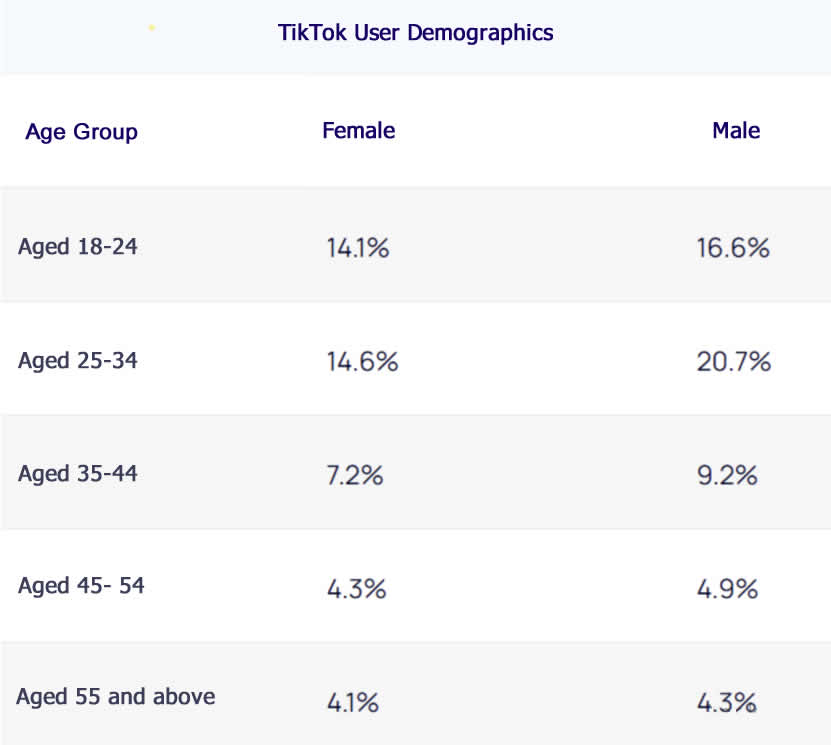Image resolution: width=831 pixels, height=745 pixels.
Task: Click the 20.7% male value
Action: pyautogui.click(x=734, y=362)
